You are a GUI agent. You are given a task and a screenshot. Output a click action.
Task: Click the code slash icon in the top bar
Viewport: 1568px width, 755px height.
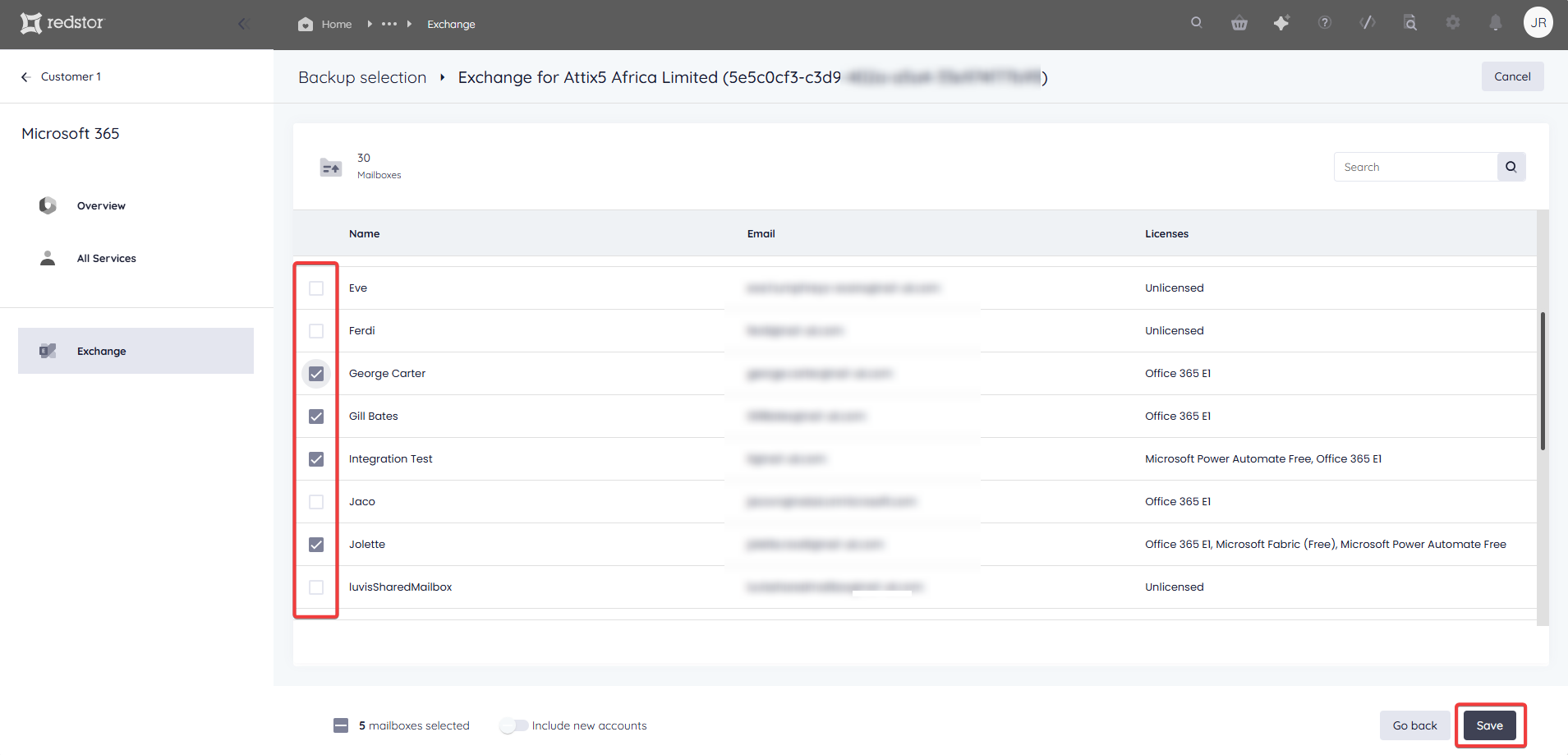pyautogui.click(x=1368, y=23)
